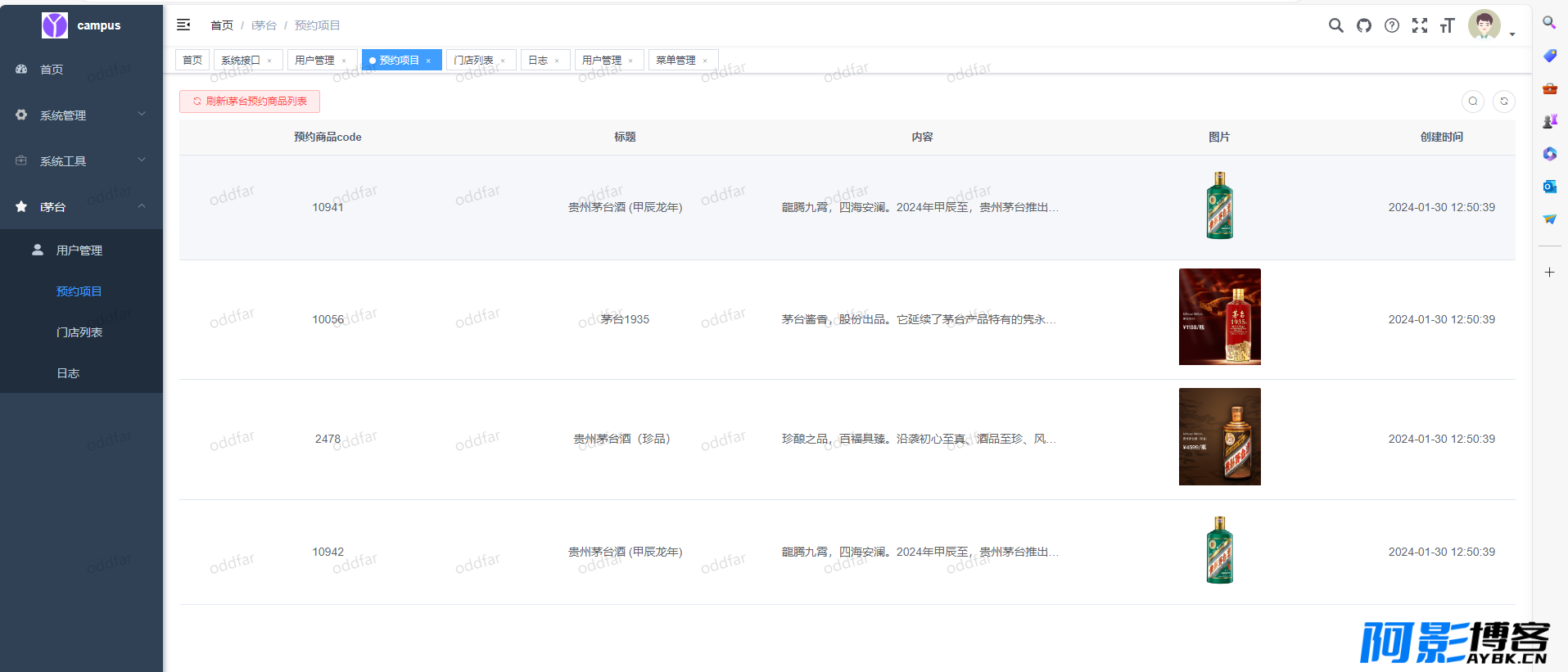Expand the 系统管理 menu chevron
The image size is (1568, 672).
[x=142, y=114]
